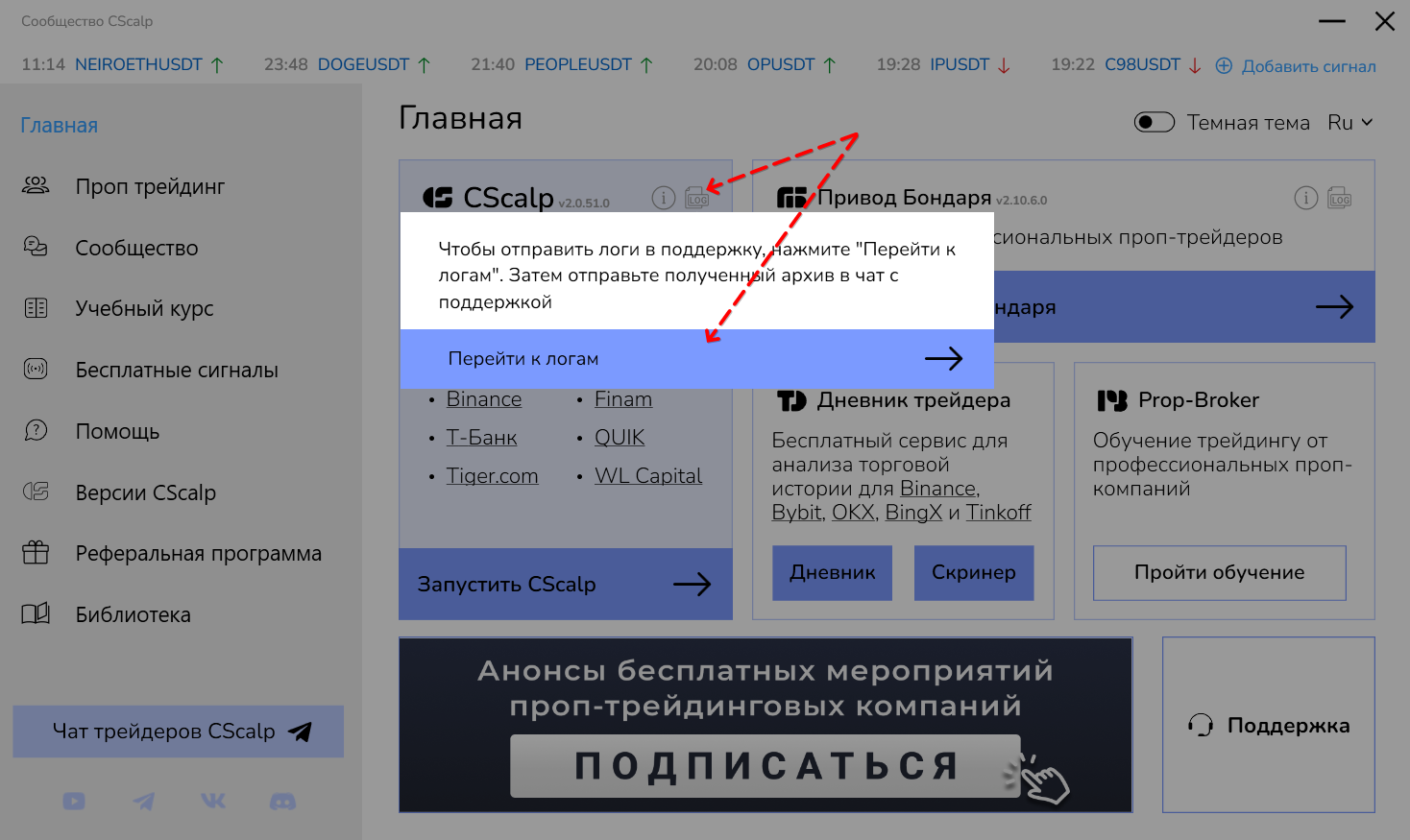The height and width of the screenshot is (840, 1410).
Task: Open the Главная sidebar item
Action: (x=60, y=125)
